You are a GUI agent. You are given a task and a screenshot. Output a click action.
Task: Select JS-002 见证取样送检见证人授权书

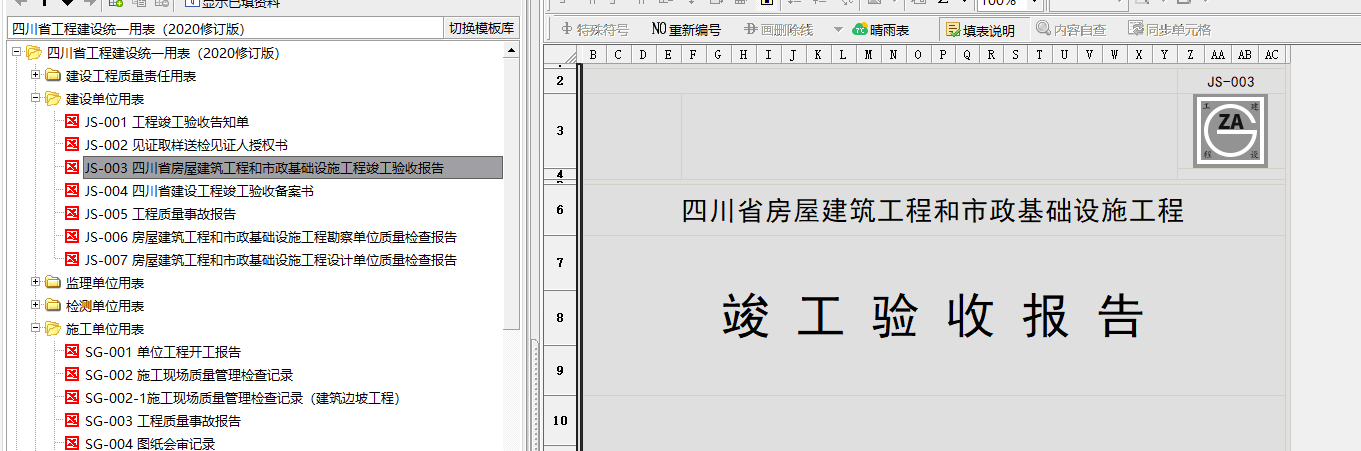[186, 145]
